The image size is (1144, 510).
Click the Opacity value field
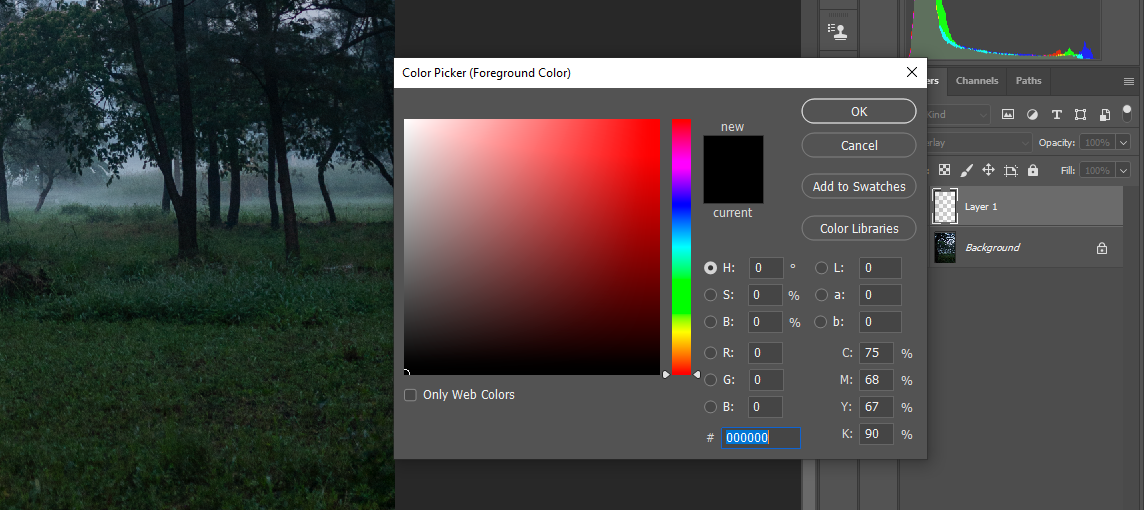(1097, 142)
